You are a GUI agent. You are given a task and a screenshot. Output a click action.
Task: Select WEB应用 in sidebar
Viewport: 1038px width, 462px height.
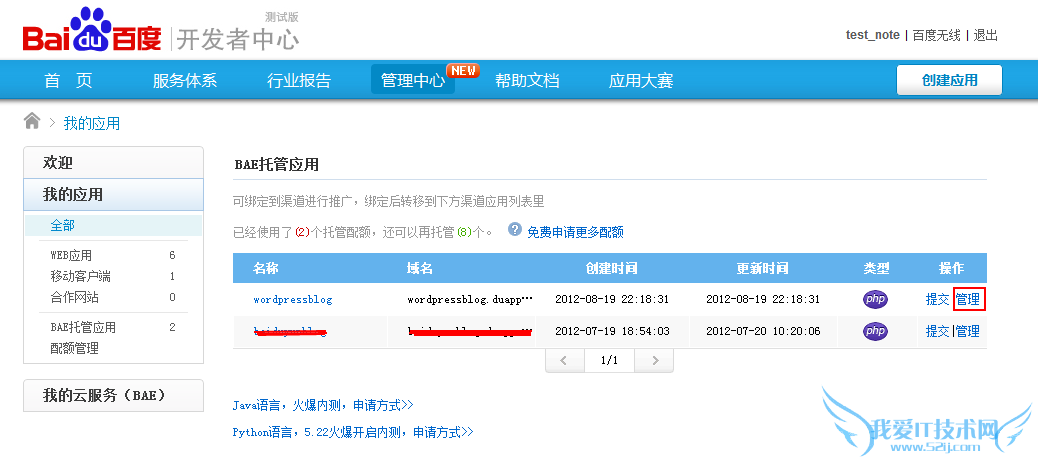click(x=71, y=256)
